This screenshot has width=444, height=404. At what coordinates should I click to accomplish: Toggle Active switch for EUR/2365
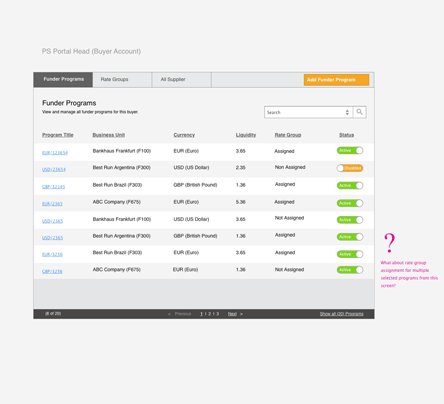coord(350,203)
